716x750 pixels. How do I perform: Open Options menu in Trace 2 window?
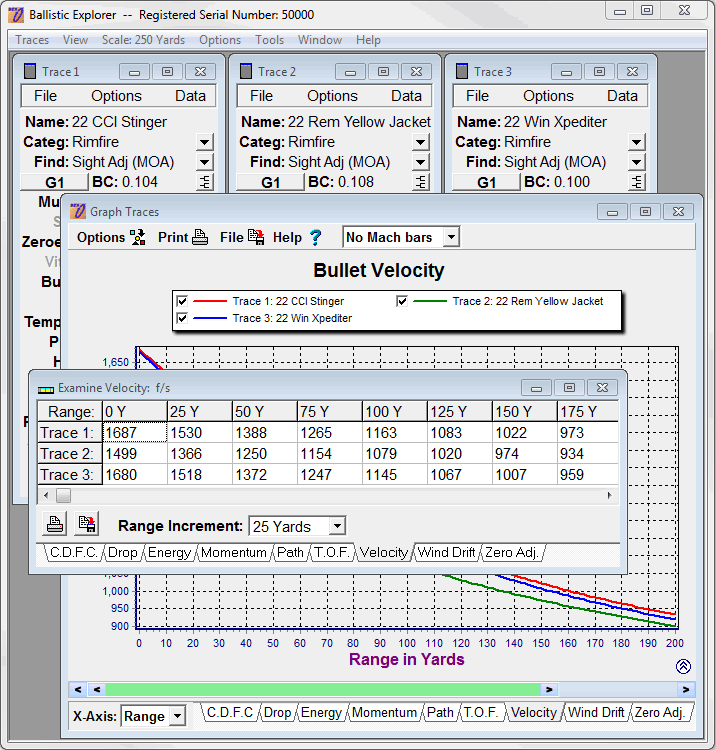tap(332, 96)
